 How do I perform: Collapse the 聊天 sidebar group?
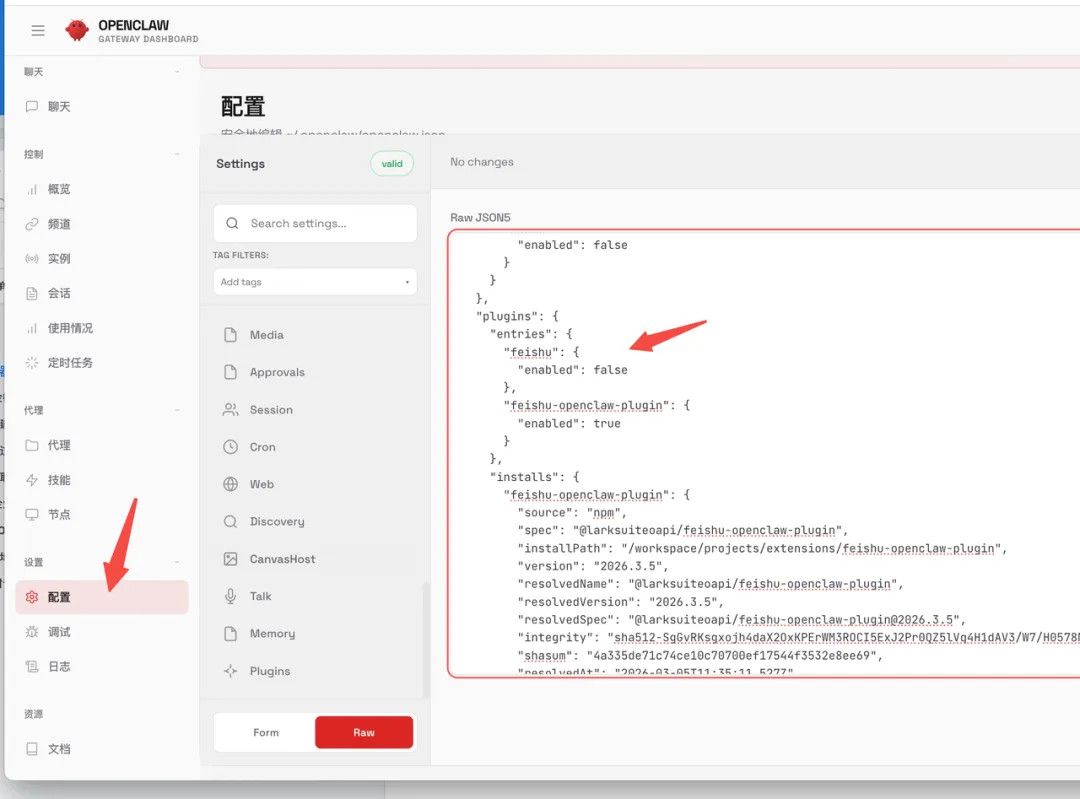[177, 72]
